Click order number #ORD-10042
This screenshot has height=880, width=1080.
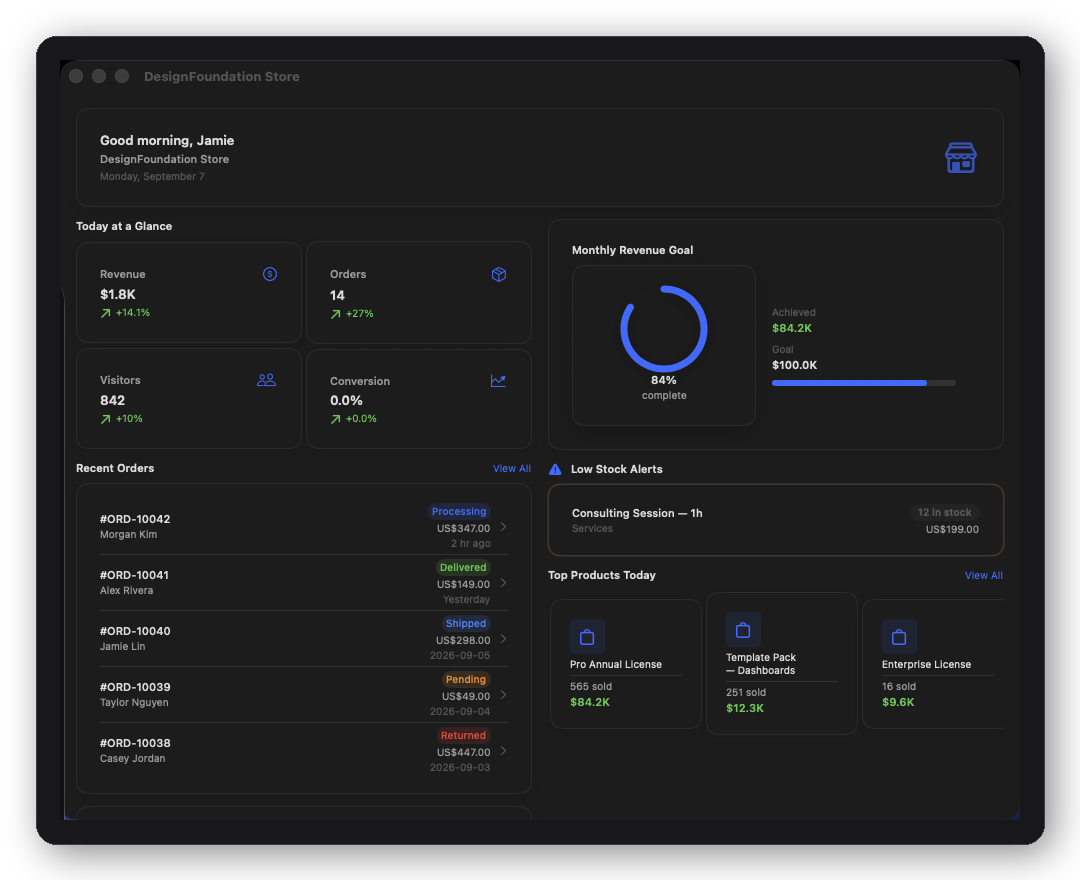pos(135,519)
